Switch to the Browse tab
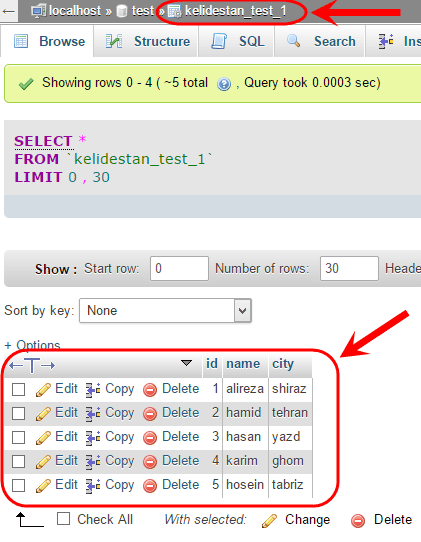 47,41
